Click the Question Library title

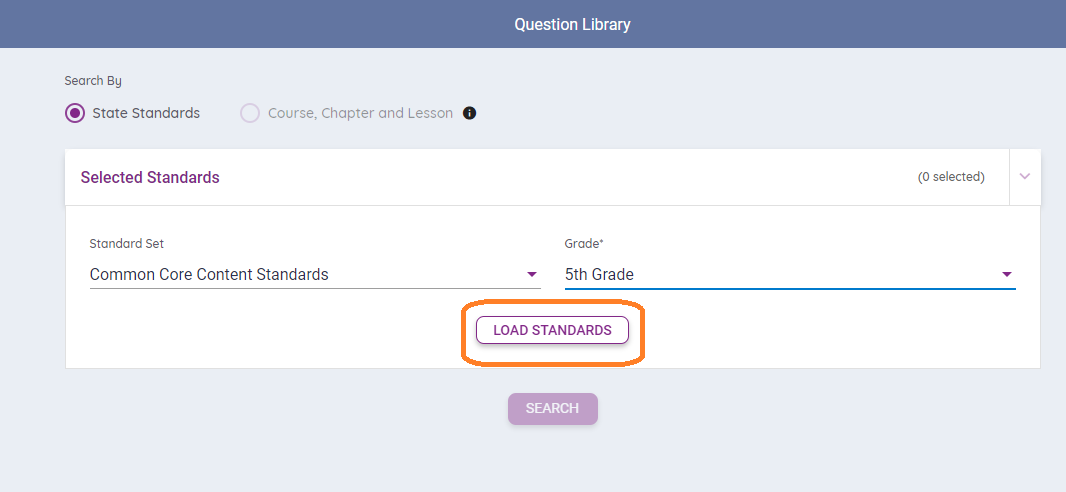point(572,24)
